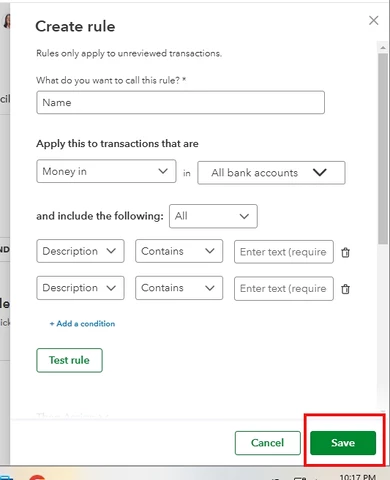Open the second Contains operator dropdown
This screenshot has width=390, height=480.
click(x=179, y=288)
